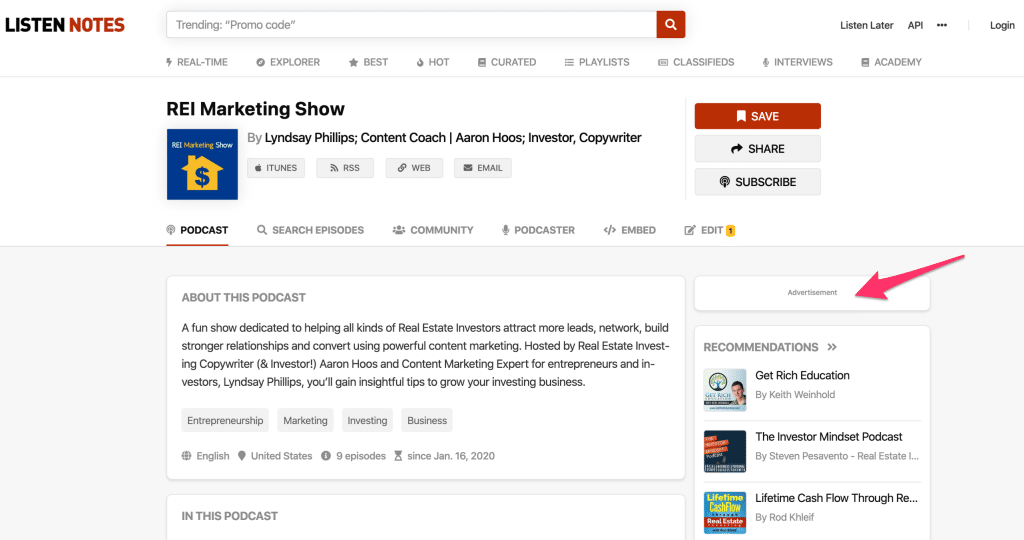This screenshot has width=1024, height=540.
Task: Open Lifetime Cash Flow Through Re... title
Action: (x=837, y=498)
